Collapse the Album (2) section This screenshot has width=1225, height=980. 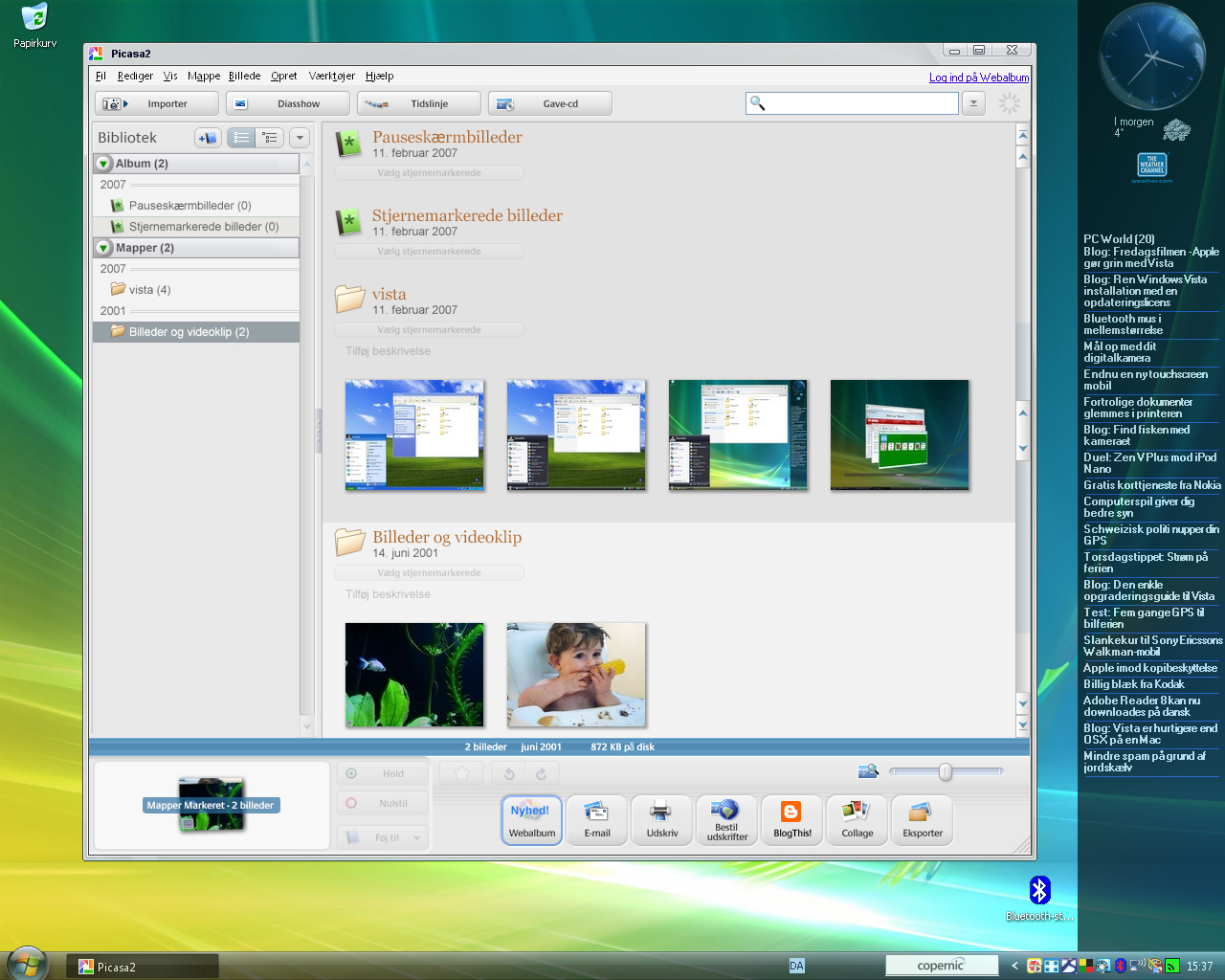tap(103, 164)
